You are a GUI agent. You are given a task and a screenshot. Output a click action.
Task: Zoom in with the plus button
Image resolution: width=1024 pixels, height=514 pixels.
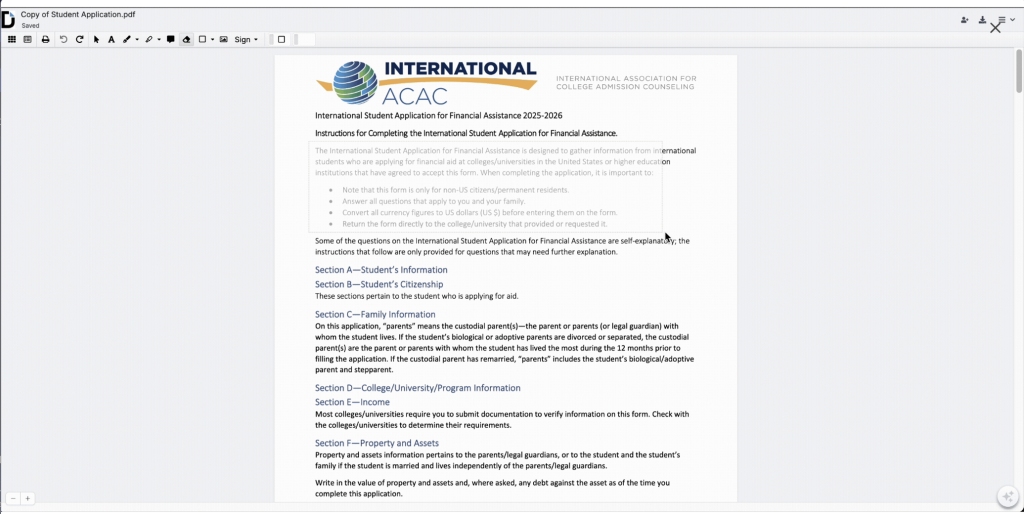27,498
